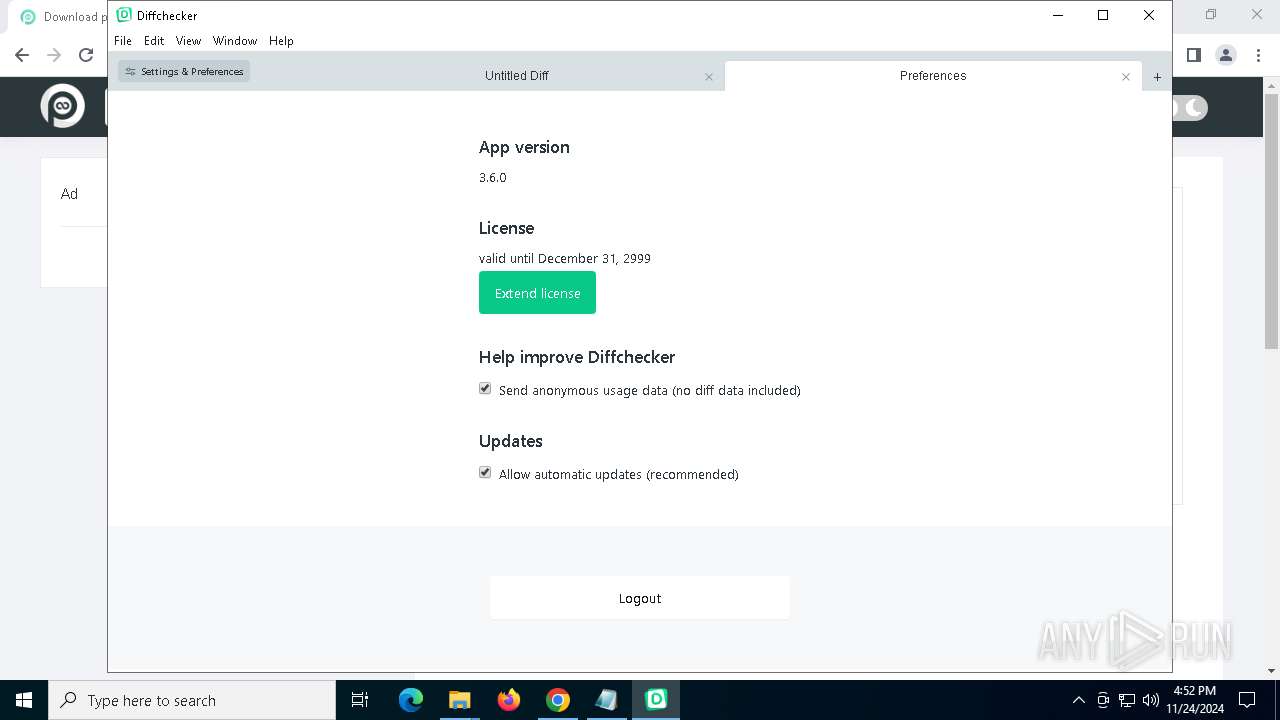Open Firefox from taskbar
Image resolution: width=1280 pixels, height=720 pixels.
[509, 700]
